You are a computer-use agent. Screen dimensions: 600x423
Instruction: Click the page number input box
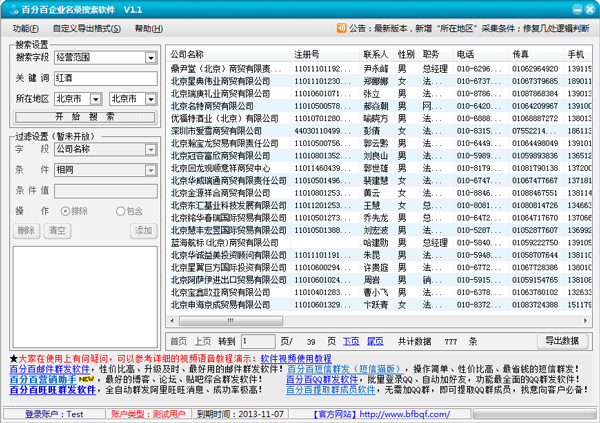coord(256,341)
